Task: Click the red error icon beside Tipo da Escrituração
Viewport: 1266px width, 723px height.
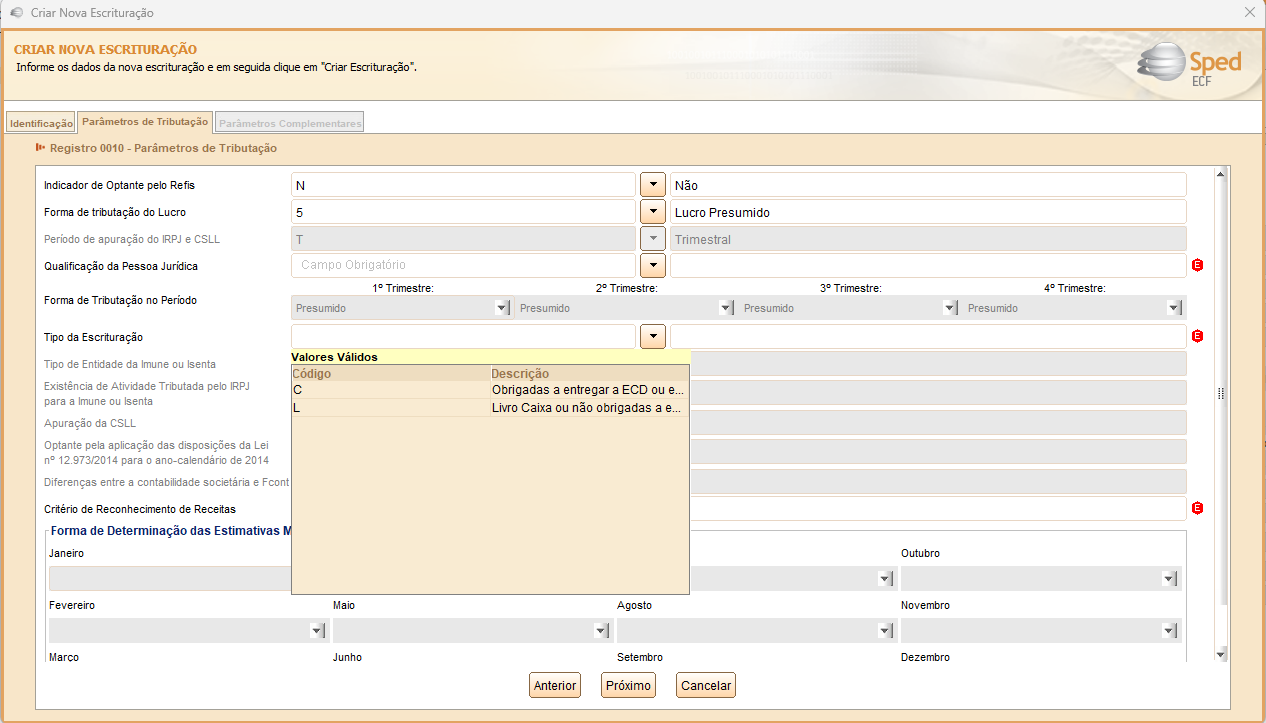Action: pos(1197,336)
